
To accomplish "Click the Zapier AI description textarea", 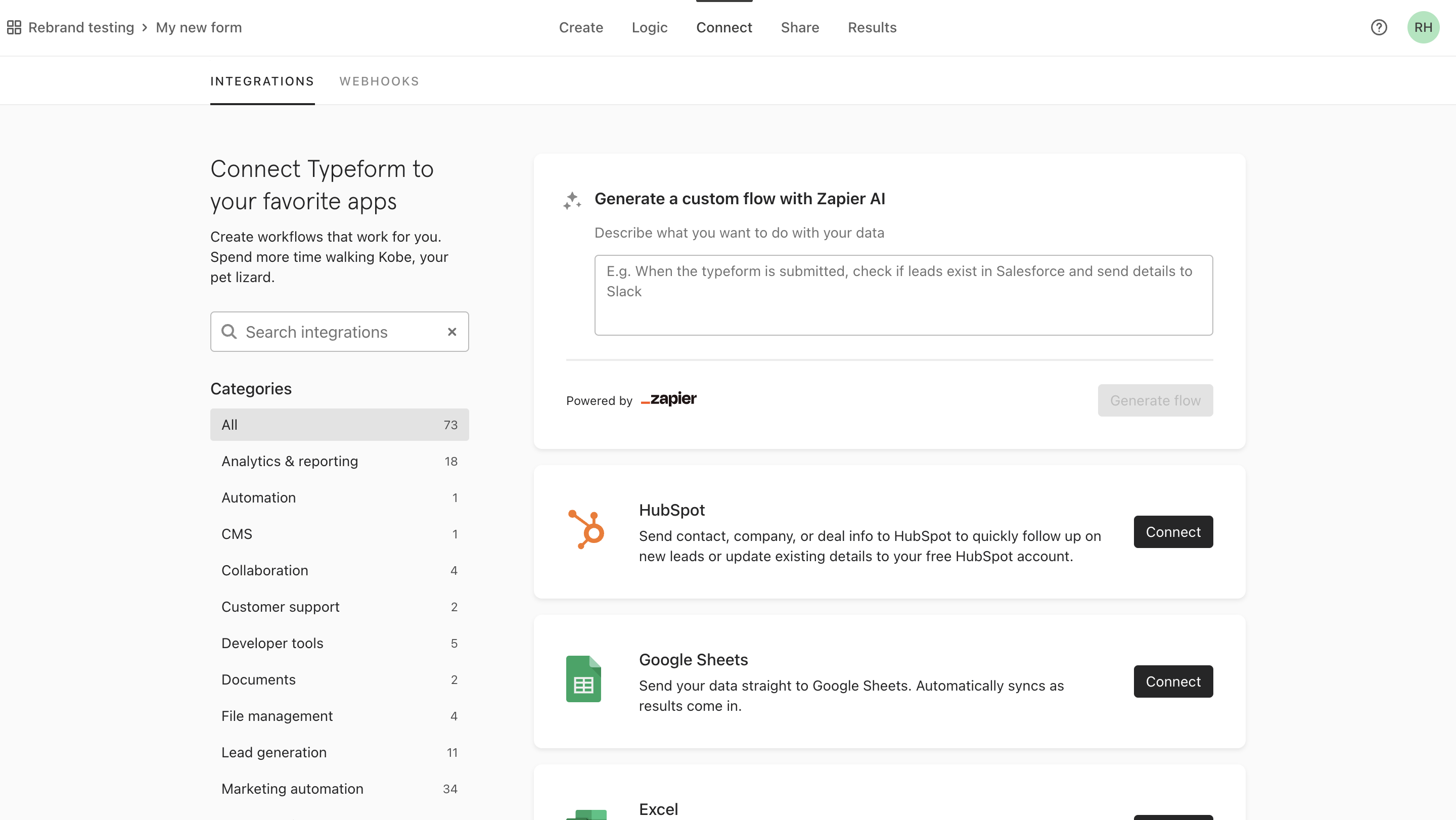I will pos(903,295).
